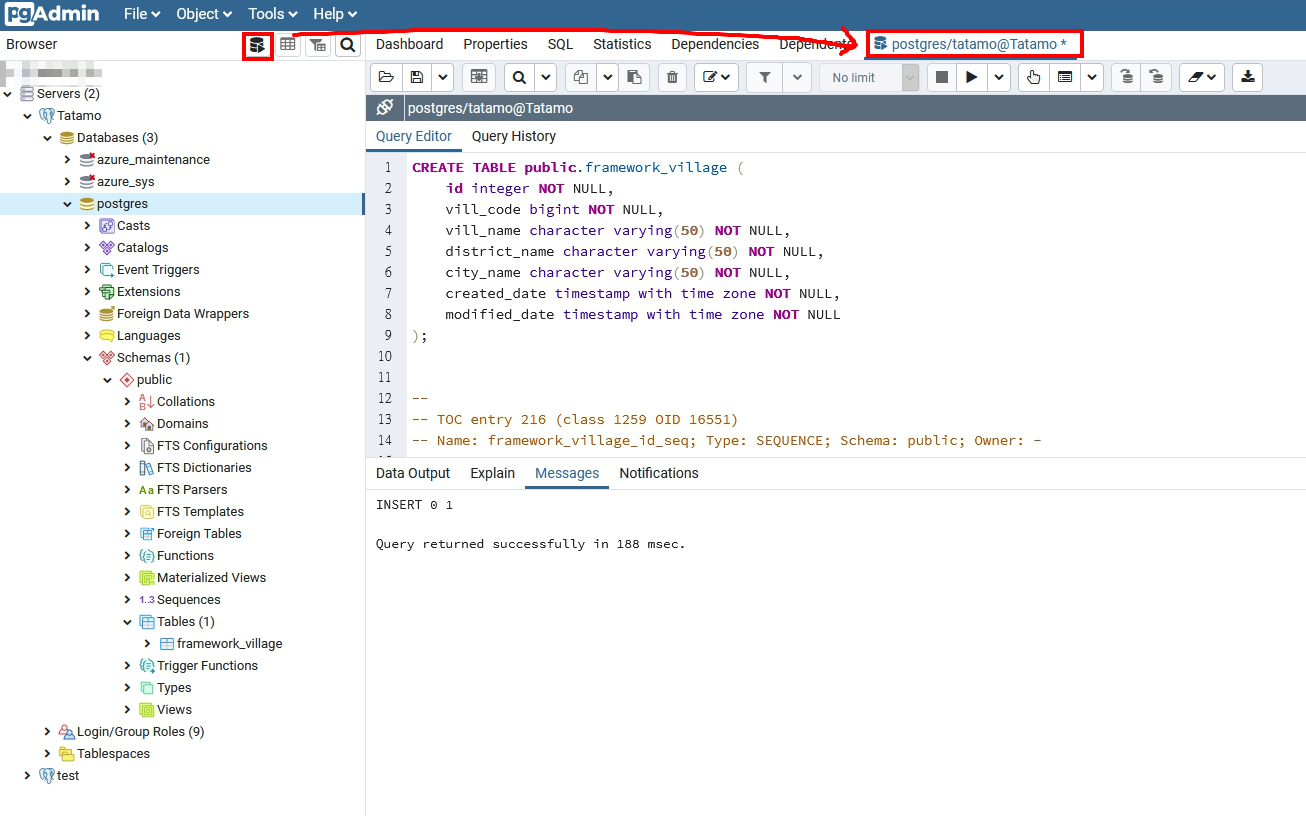The height and width of the screenshot is (816, 1306).
Task: Select the Trigger Functions tree item
Action: point(207,666)
